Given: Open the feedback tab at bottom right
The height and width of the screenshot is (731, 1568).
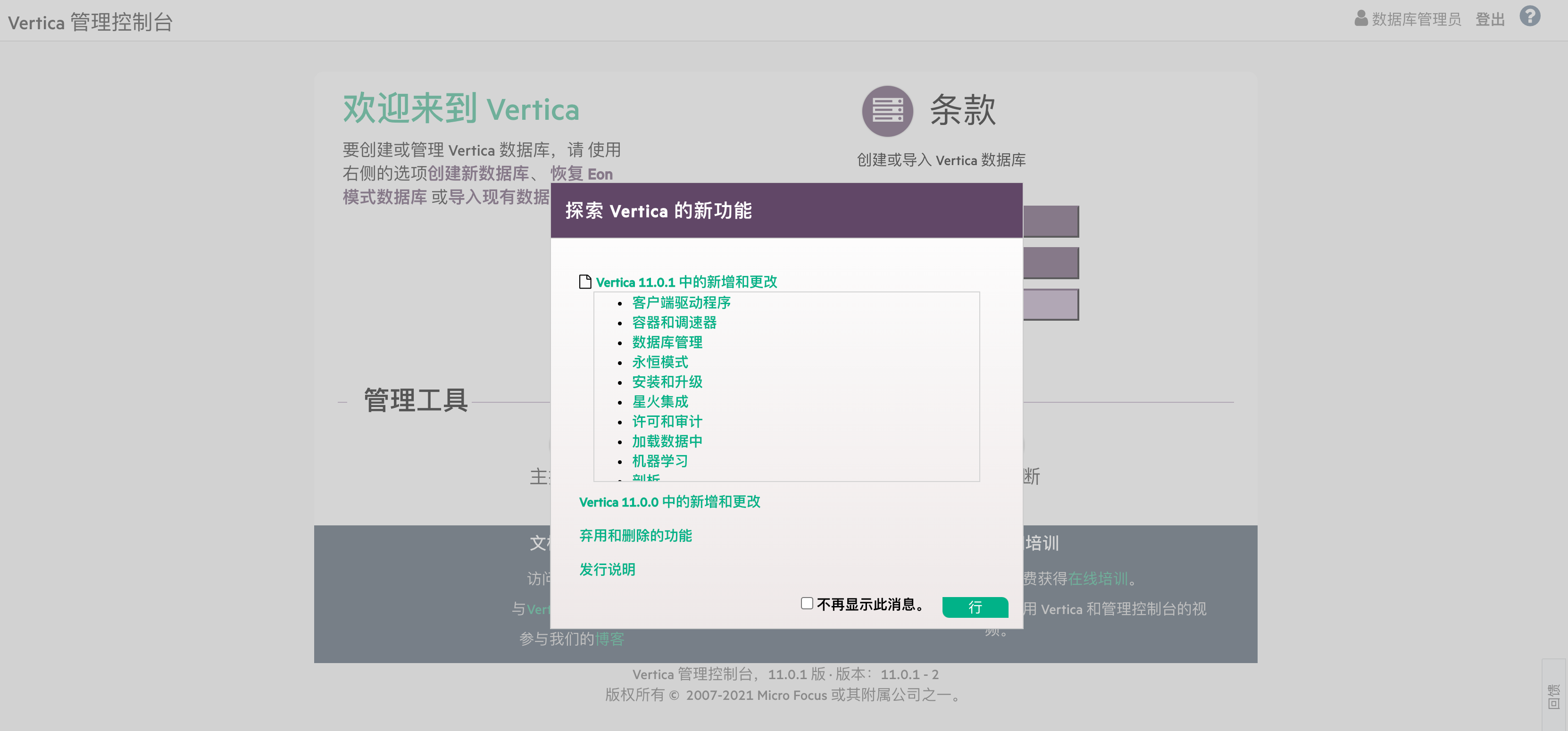Looking at the screenshot, I should pos(1554,696).
